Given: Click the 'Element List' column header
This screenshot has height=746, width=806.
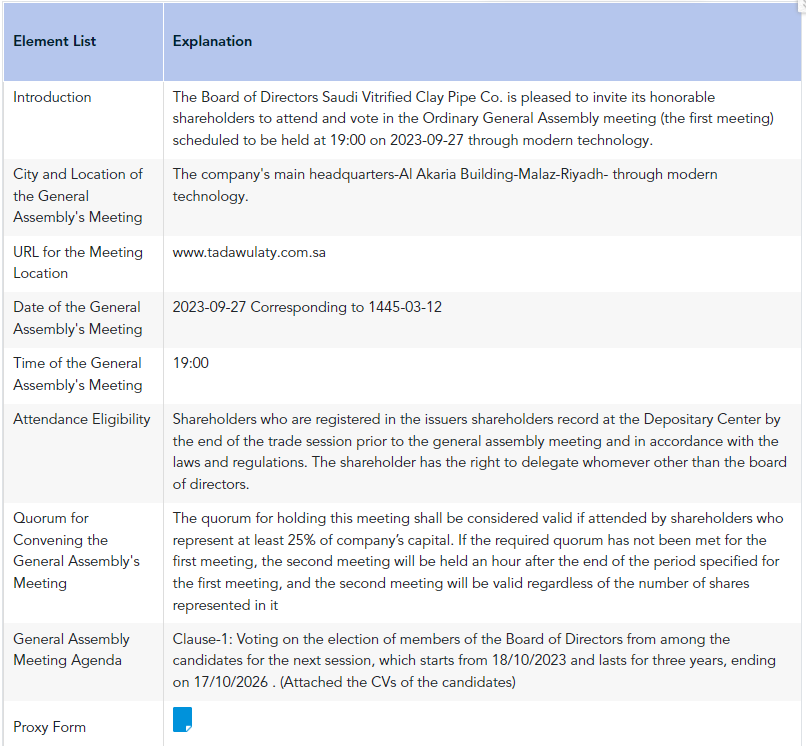Looking at the screenshot, I should click(54, 41).
